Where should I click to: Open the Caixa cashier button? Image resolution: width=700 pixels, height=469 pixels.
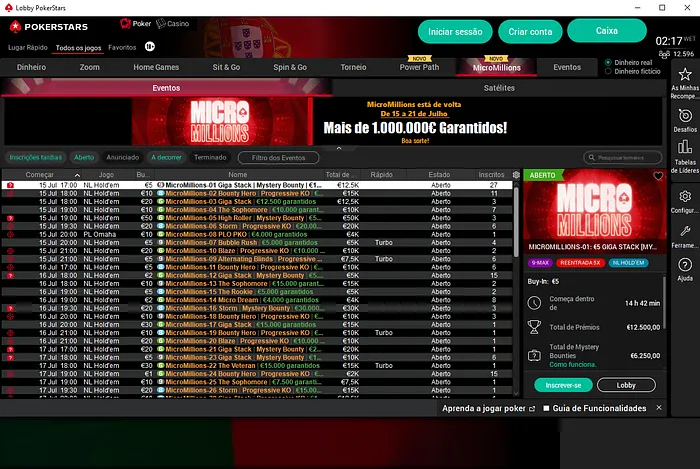point(607,31)
